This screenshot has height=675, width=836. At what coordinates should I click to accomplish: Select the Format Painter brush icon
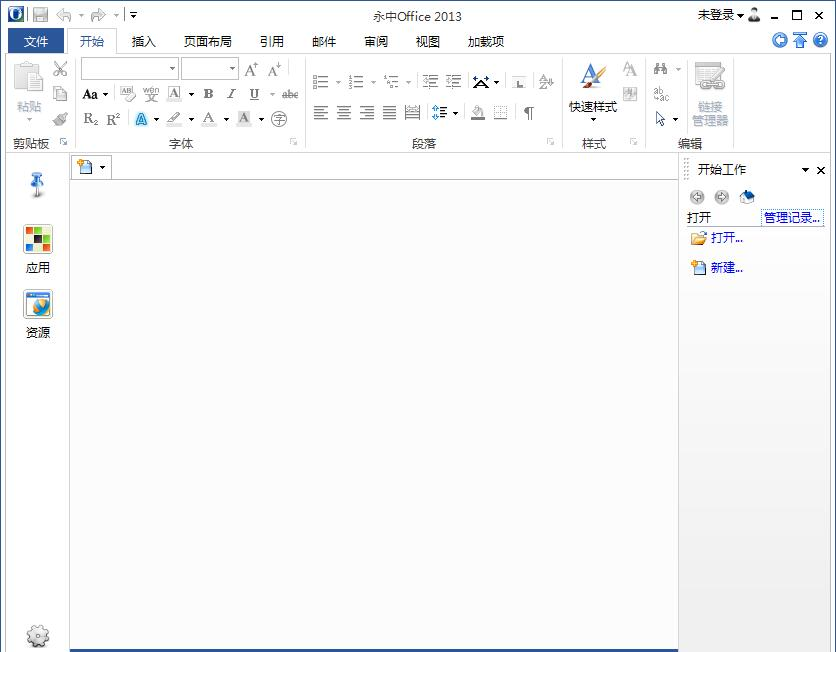click(60, 119)
